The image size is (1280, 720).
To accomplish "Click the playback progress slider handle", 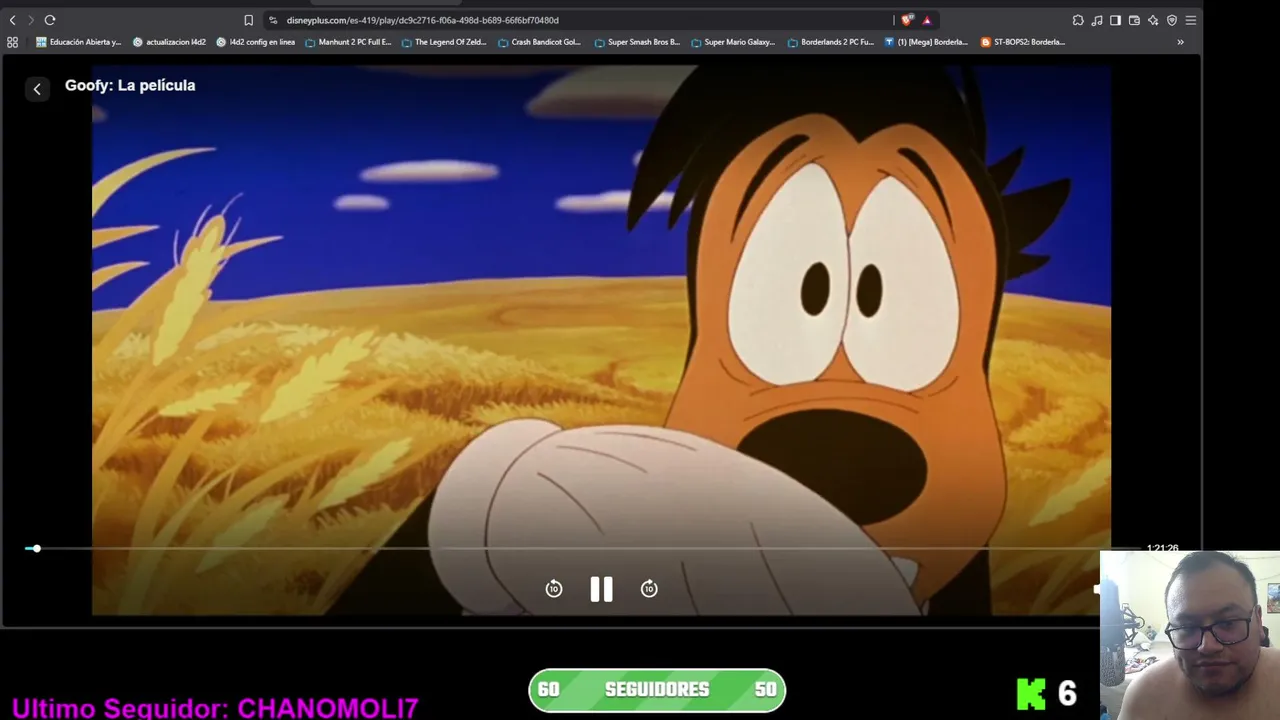I will click(x=36, y=548).
